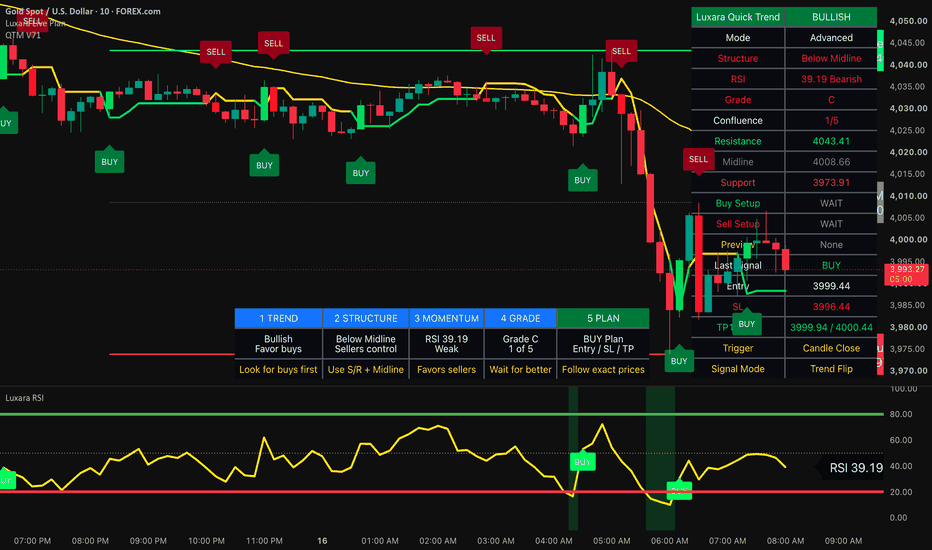
Task: Click the BUY marker below the 08:00 PM candles
Action: (109, 161)
